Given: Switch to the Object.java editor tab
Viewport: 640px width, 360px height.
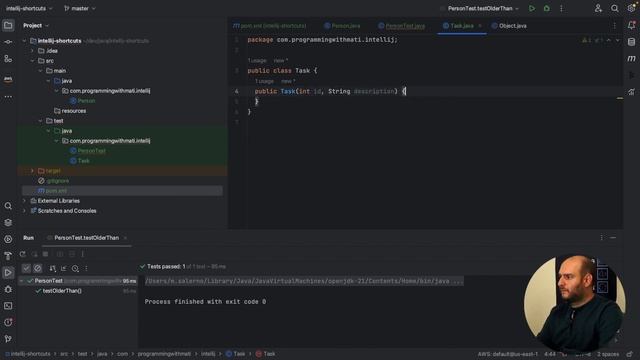Looking at the screenshot, I should click(x=509, y=26).
